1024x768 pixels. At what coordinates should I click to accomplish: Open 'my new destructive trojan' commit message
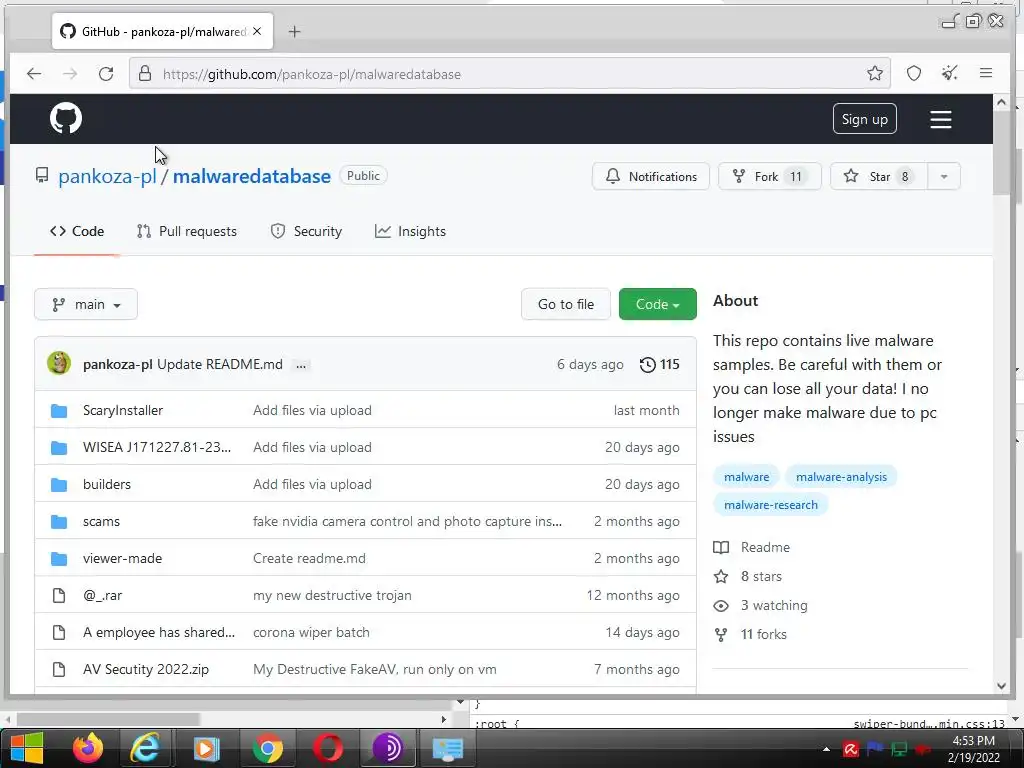(x=332, y=596)
